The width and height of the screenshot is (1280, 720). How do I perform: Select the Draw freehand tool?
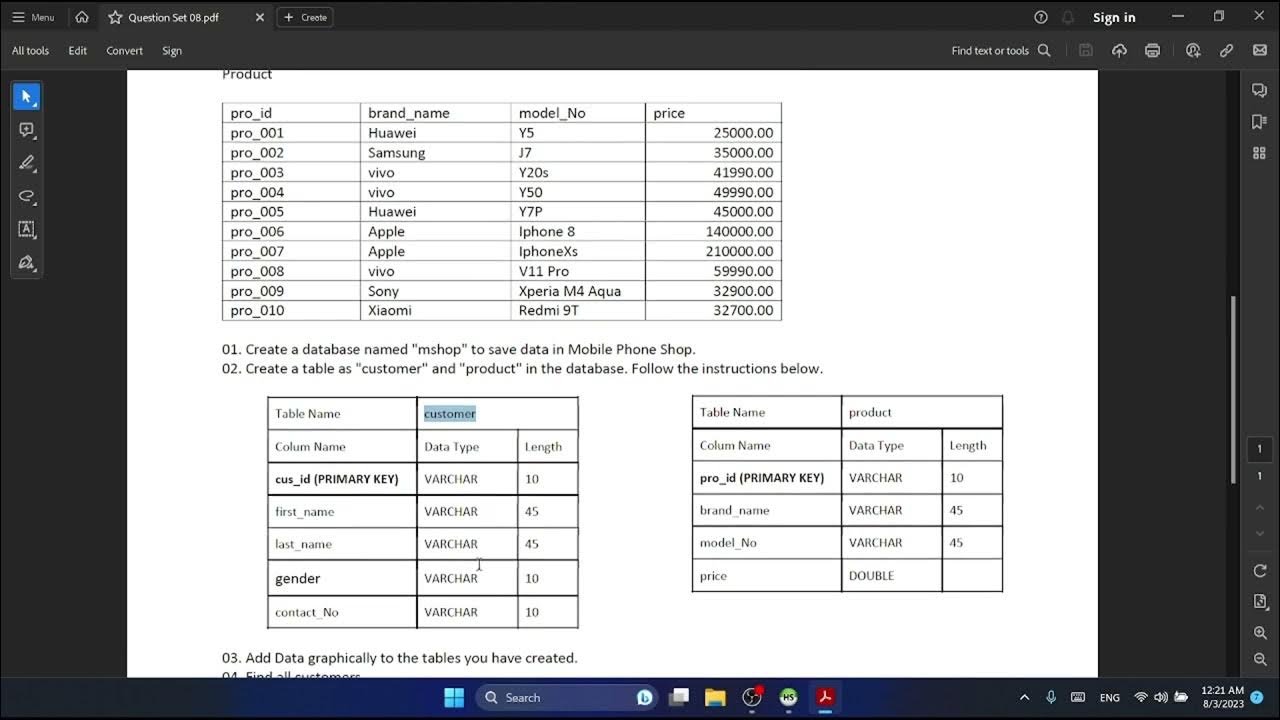tap(27, 196)
